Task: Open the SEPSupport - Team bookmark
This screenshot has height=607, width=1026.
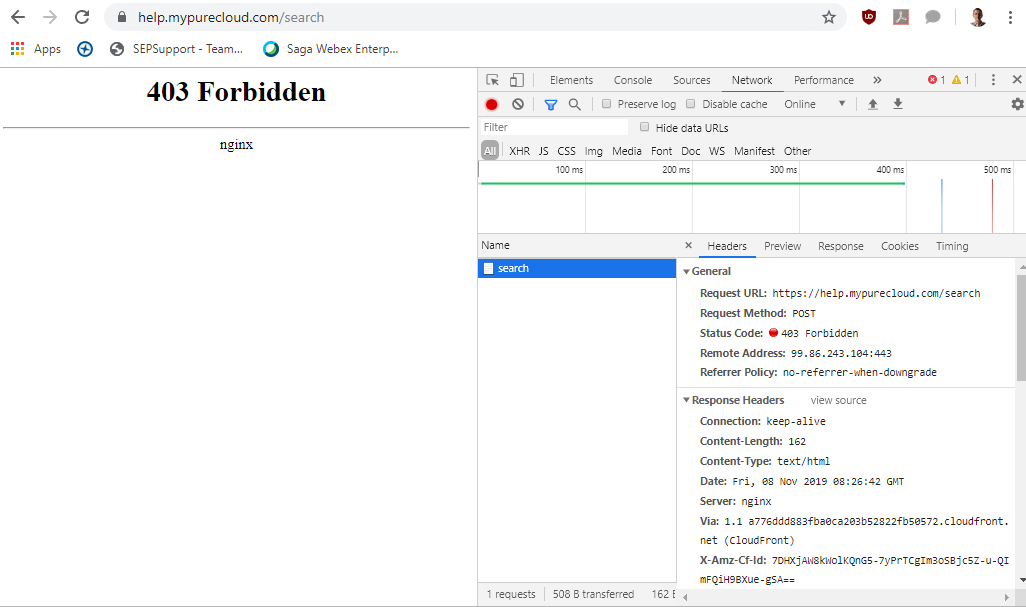Action: pos(176,49)
